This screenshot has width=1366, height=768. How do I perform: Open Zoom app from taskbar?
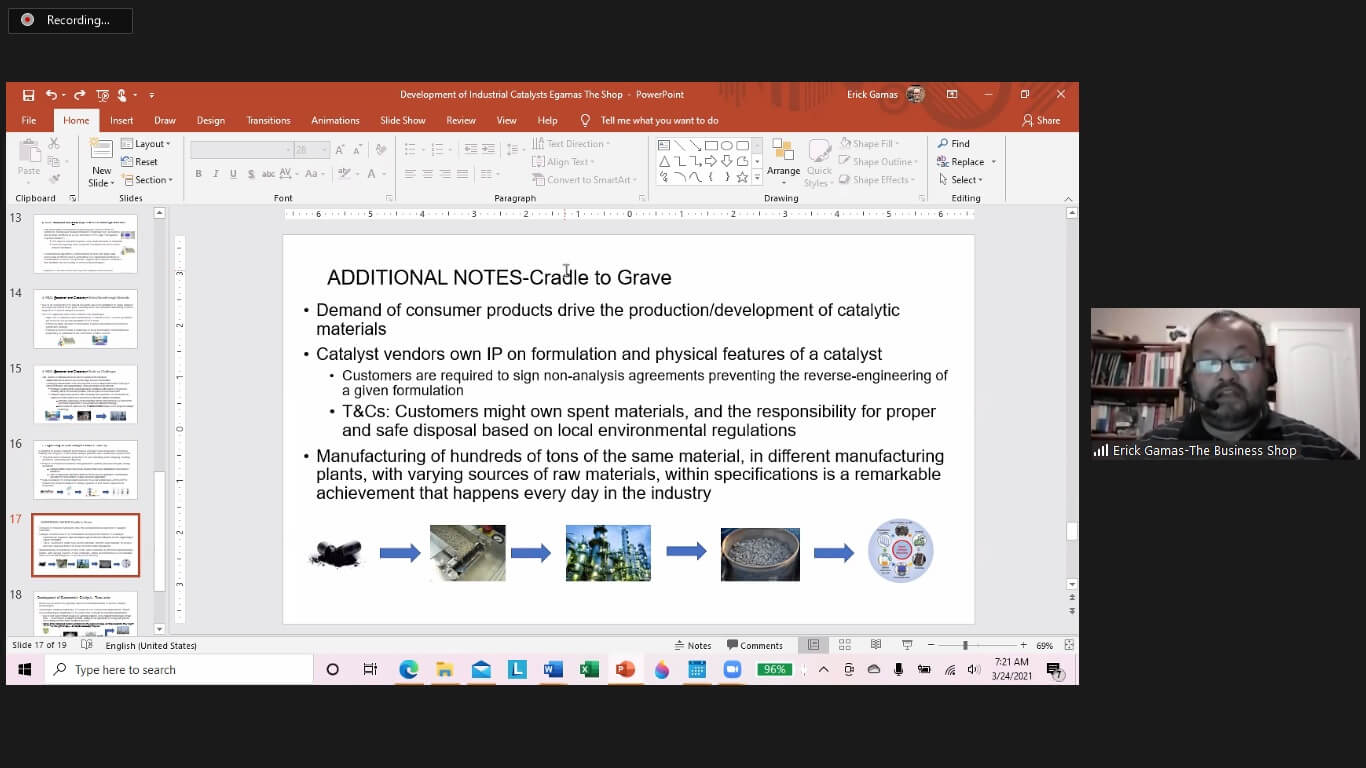(x=732, y=669)
